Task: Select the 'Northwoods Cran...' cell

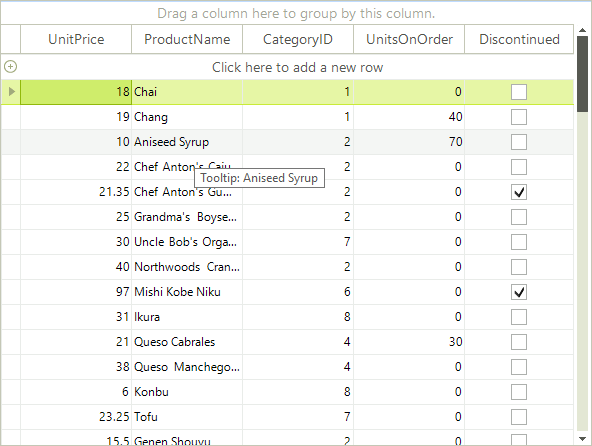Action: pos(187,267)
